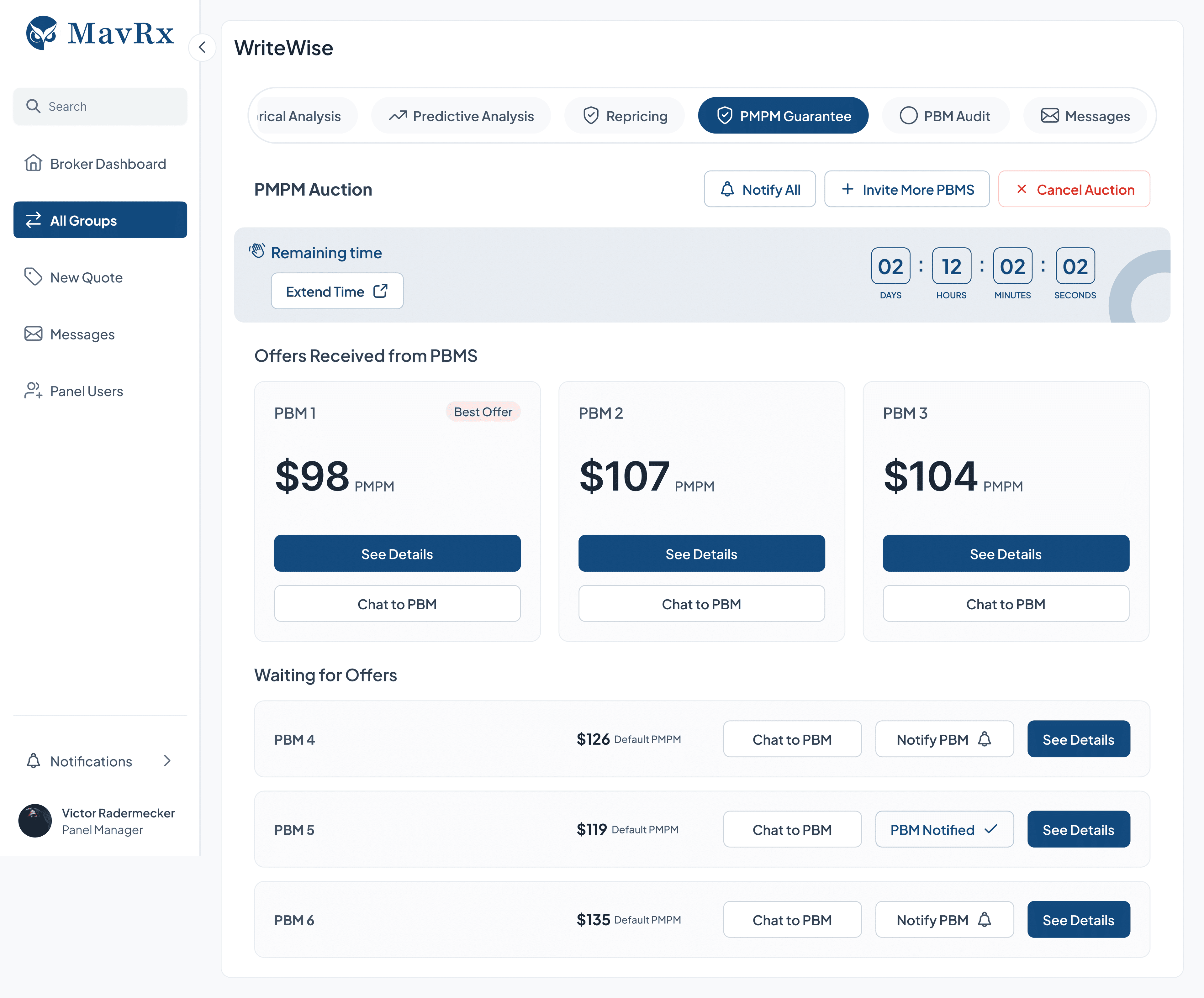Click the envelope icon on the Messages tab
The height and width of the screenshot is (998, 1204).
[x=1050, y=115]
